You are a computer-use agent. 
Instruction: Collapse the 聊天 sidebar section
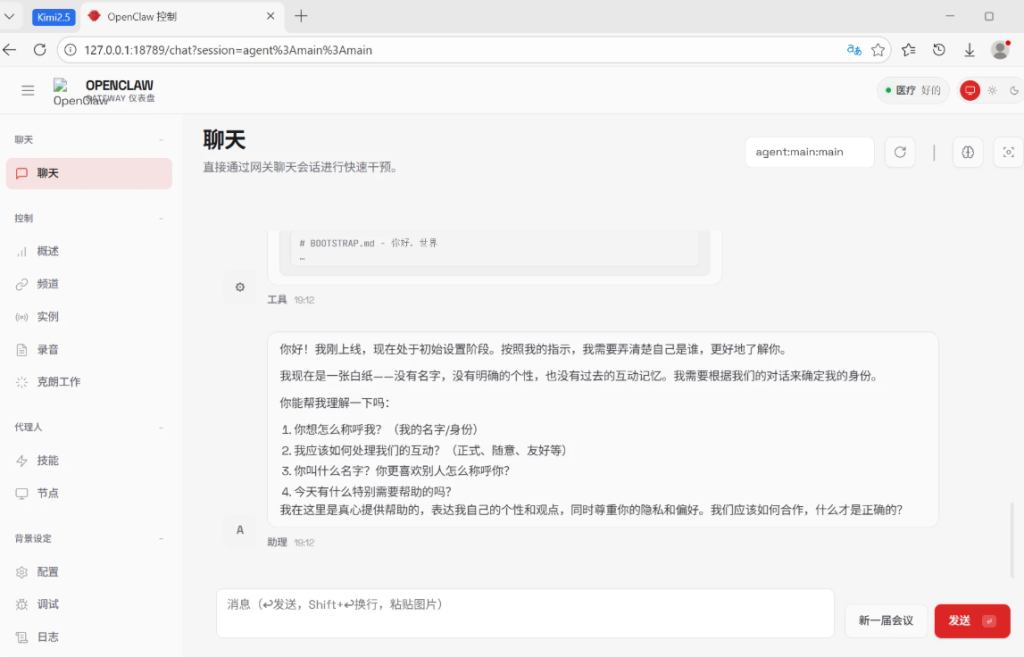pos(161,140)
